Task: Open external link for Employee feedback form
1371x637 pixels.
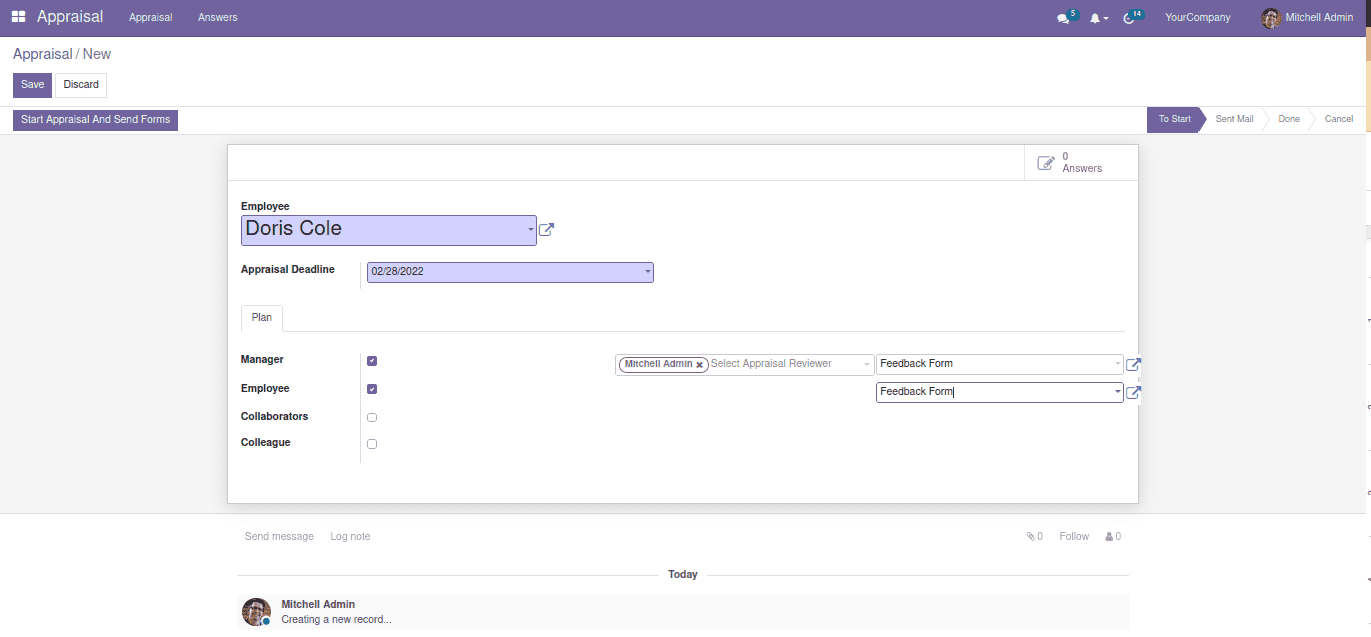Action: (1133, 393)
